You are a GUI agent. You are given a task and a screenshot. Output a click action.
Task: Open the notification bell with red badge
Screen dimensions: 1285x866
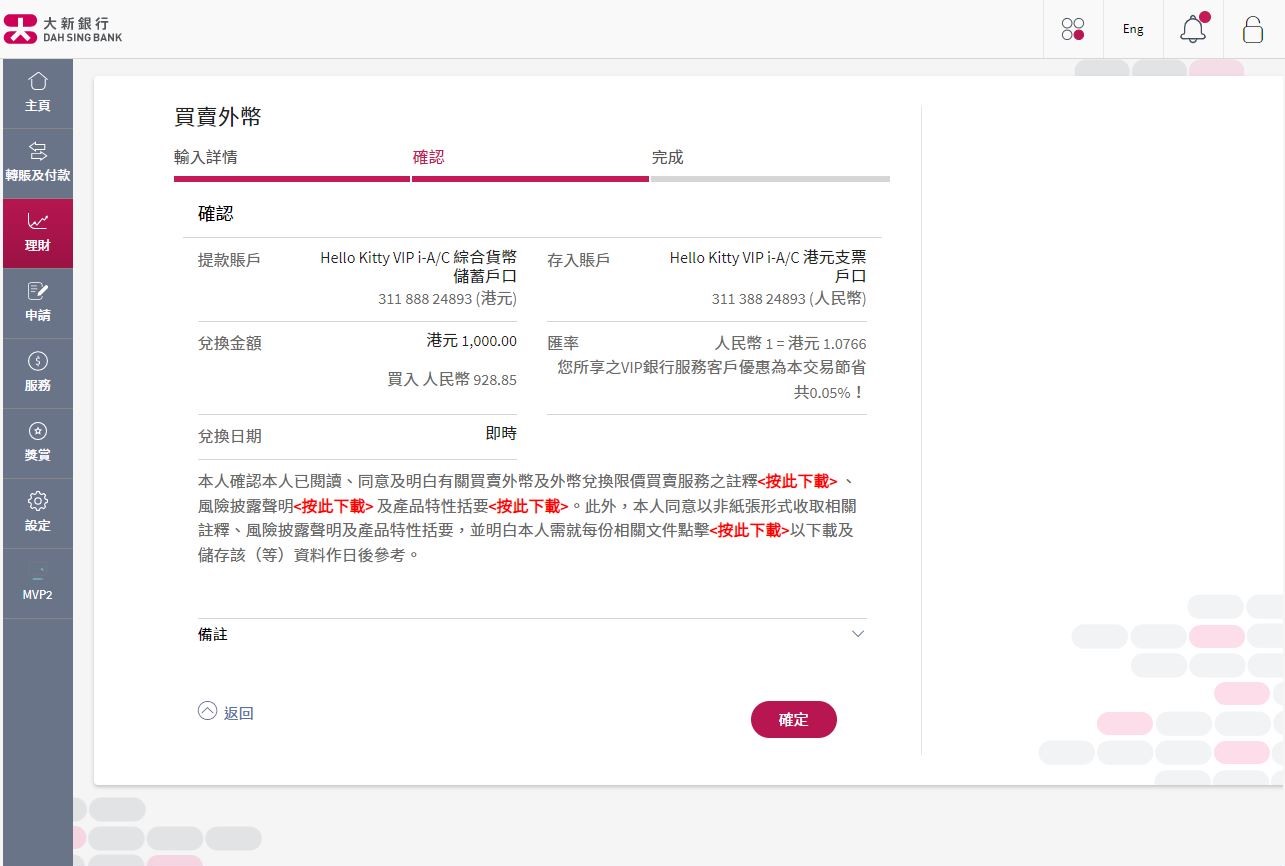click(1192, 29)
